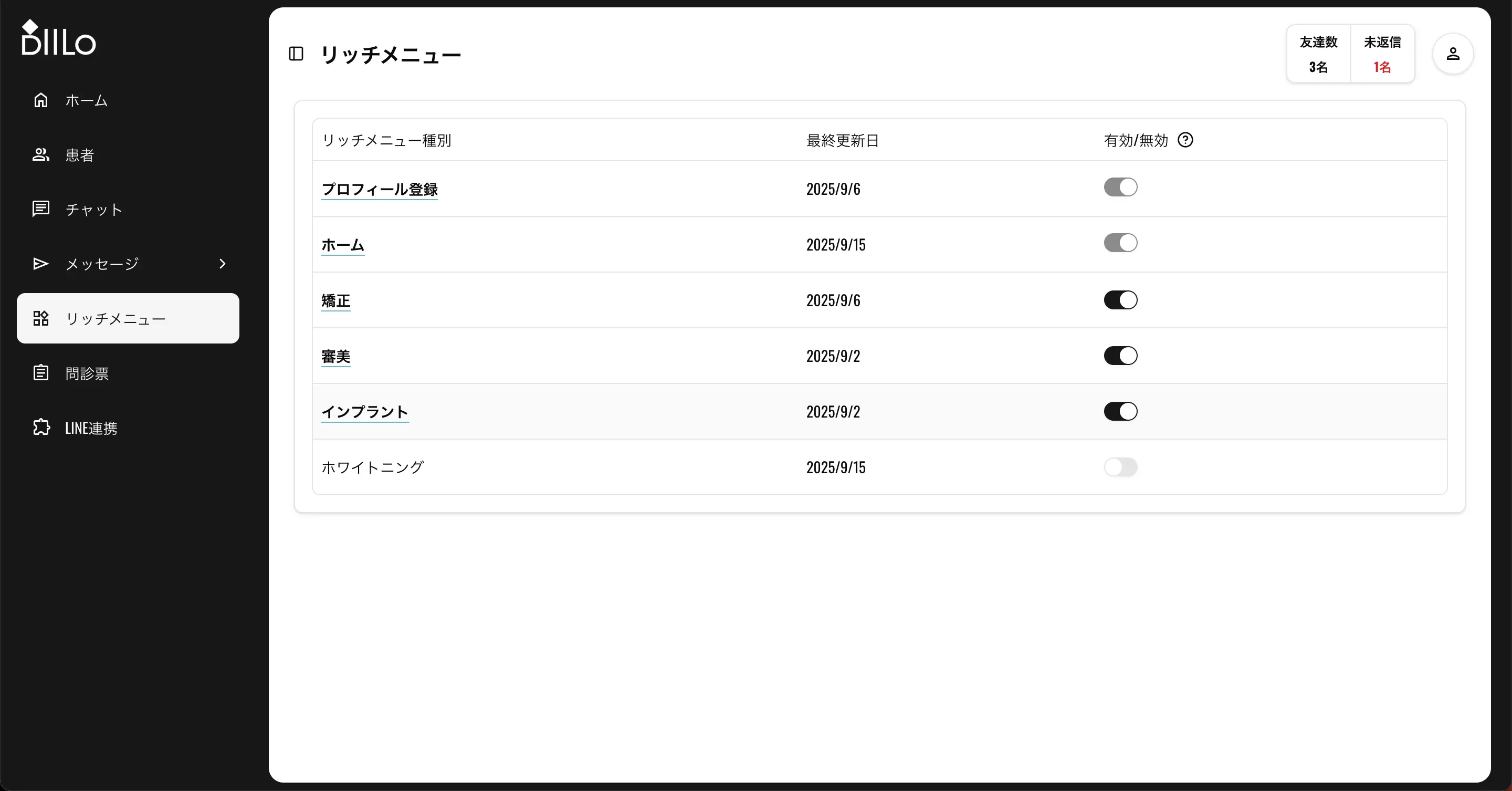
Task: Enable the ホーム rich menu toggle
Action: pyautogui.click(x=1120, y=243)
